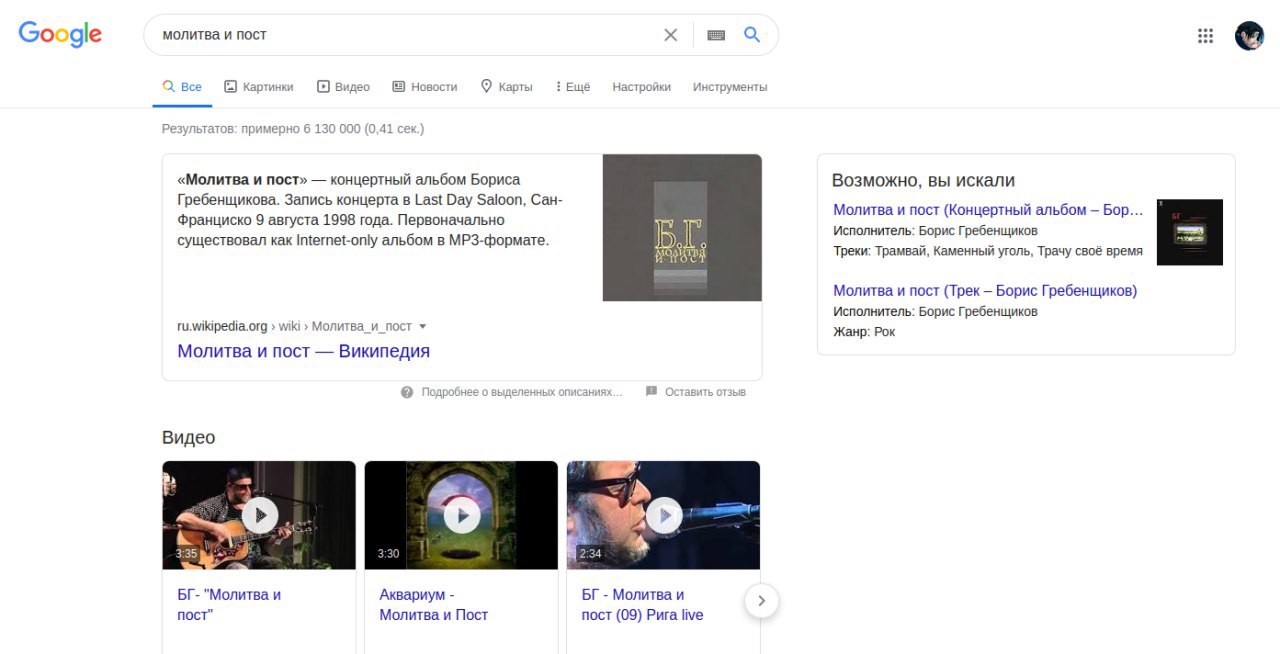
Task: Click the Видео section heading
Action: pos(188,437)
